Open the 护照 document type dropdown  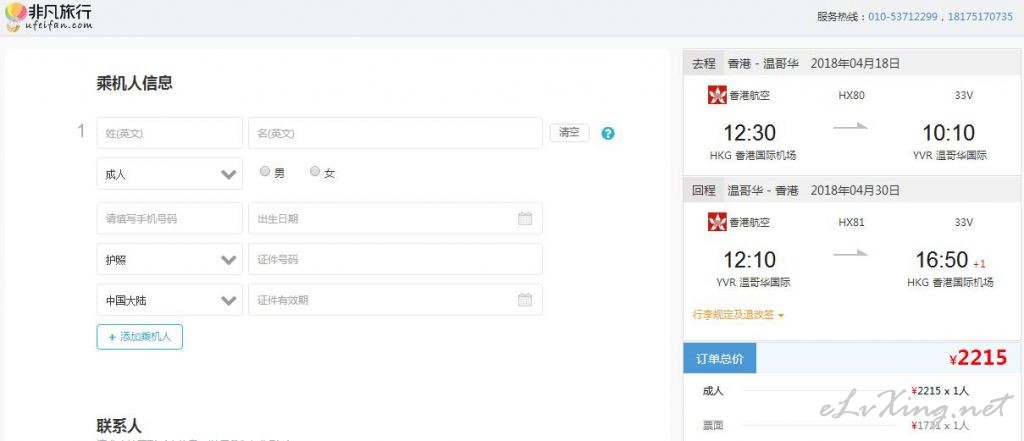coord(170,259)
